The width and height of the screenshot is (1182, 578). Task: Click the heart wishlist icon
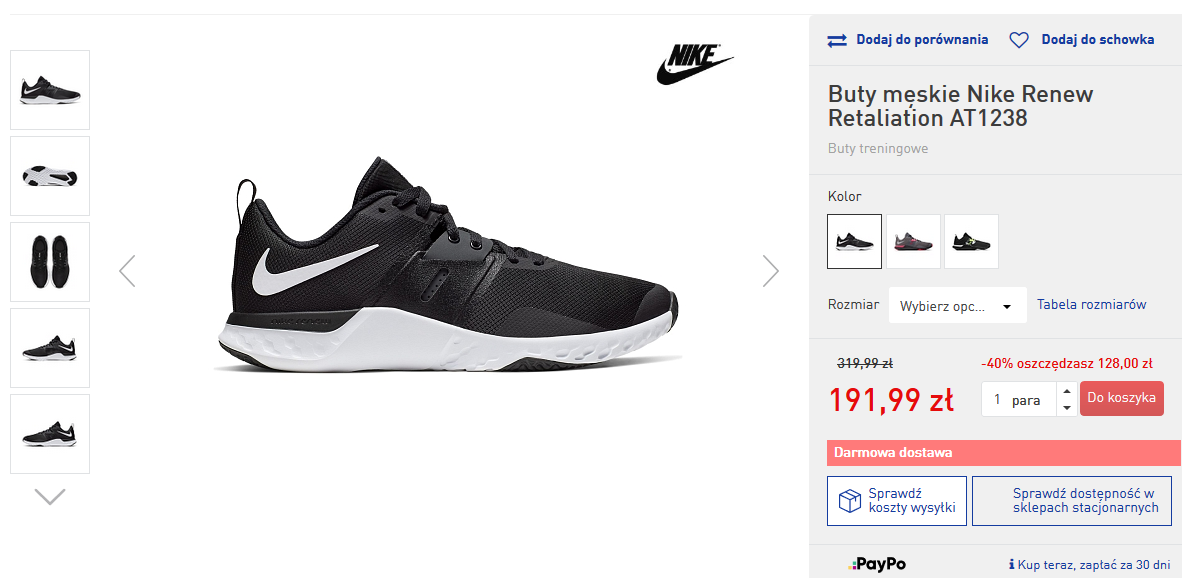click(1019, 41)
